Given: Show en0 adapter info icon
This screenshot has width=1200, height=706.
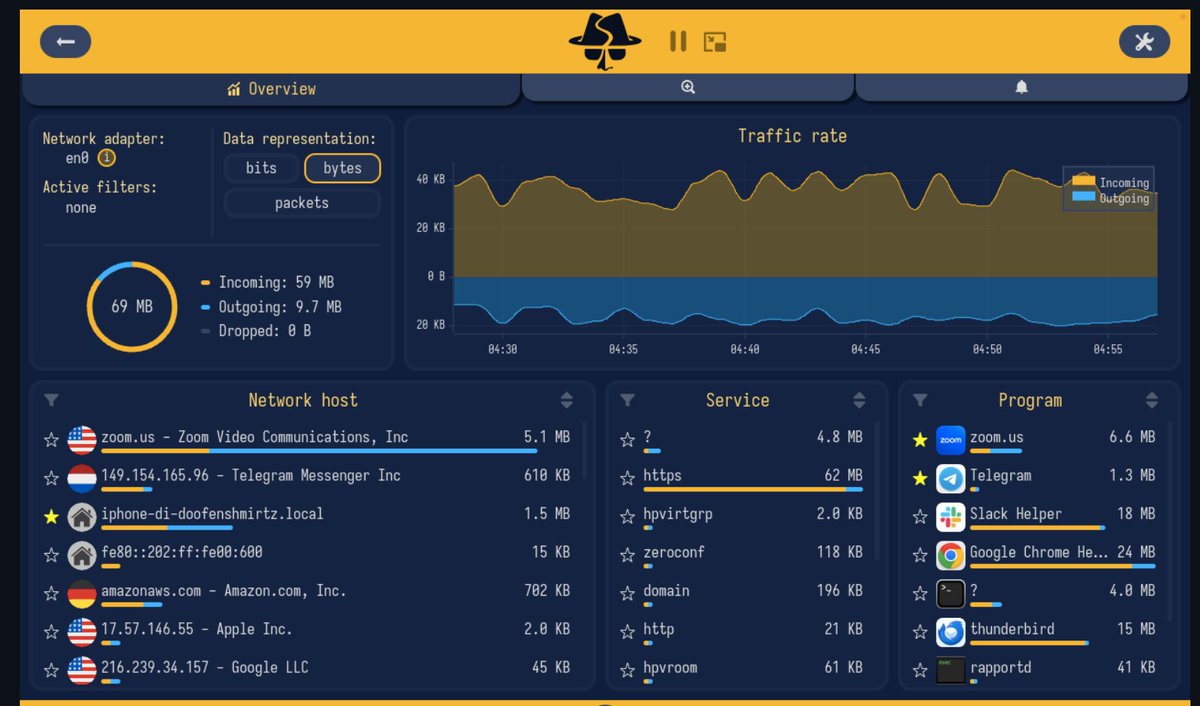Looking at the screenshot, I should [x=107, y=158].
